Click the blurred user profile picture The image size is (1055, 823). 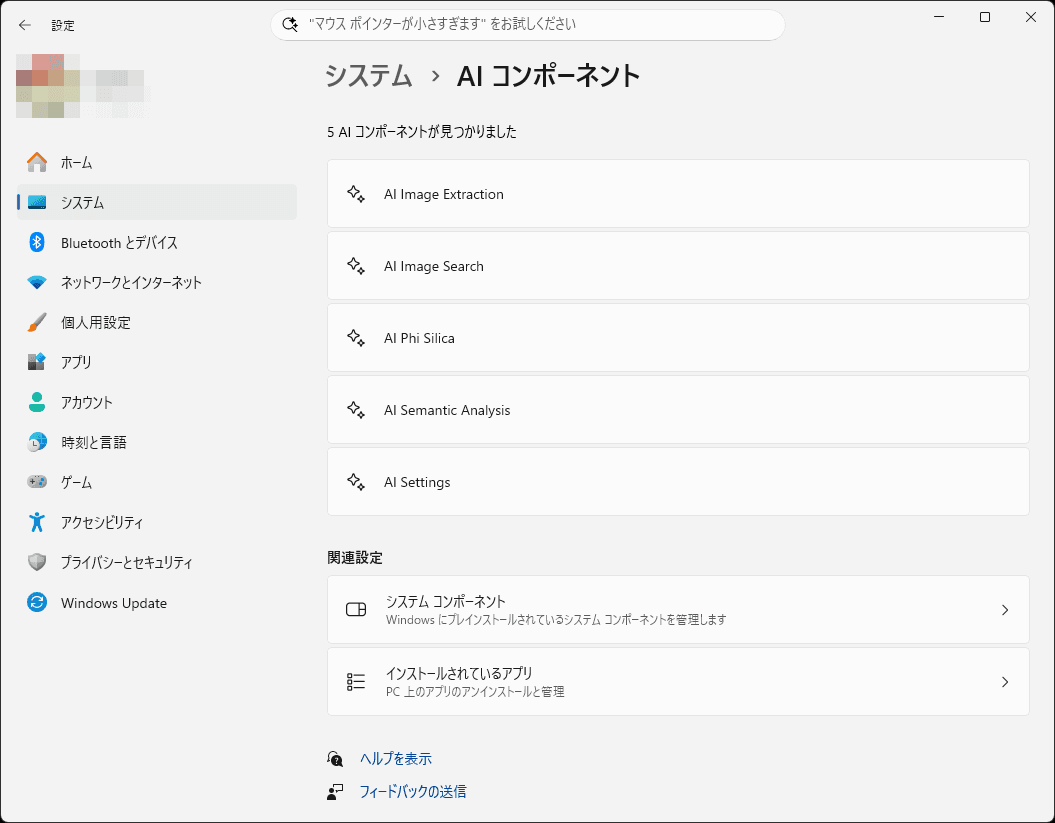coord(47,86)
